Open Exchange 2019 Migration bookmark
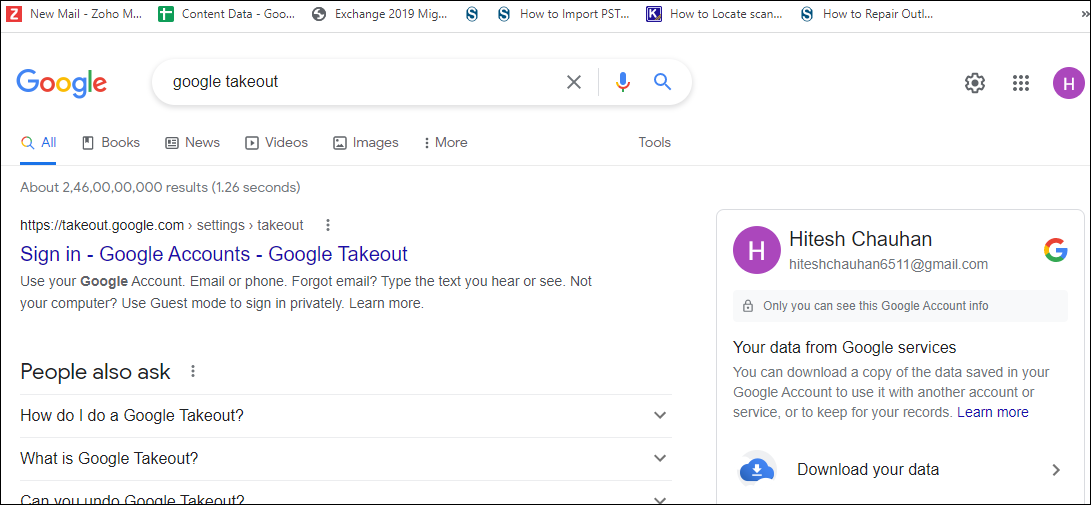 [x=379, y=13]
